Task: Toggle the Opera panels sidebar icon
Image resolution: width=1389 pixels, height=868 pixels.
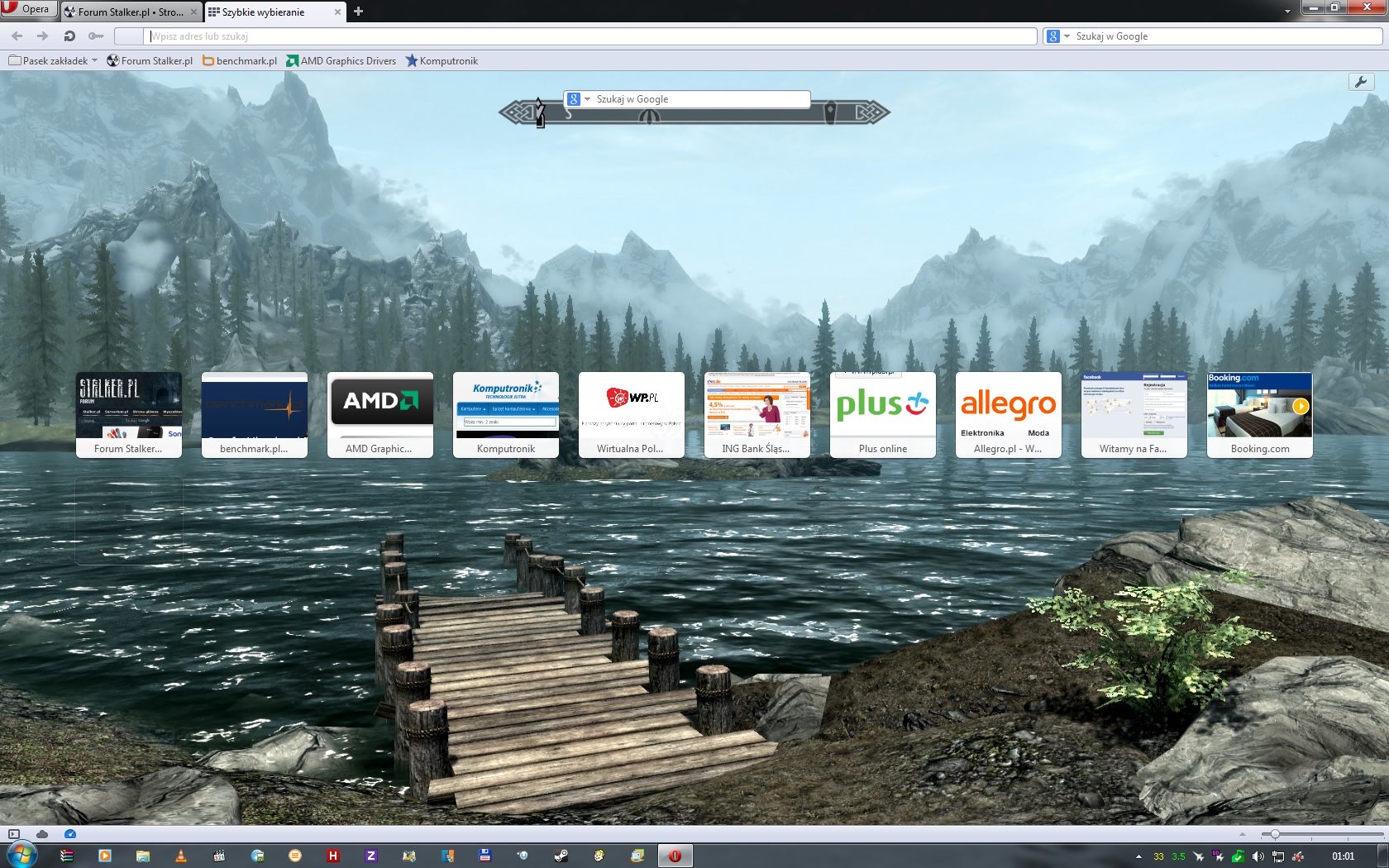Action: [x=14, y=834]
